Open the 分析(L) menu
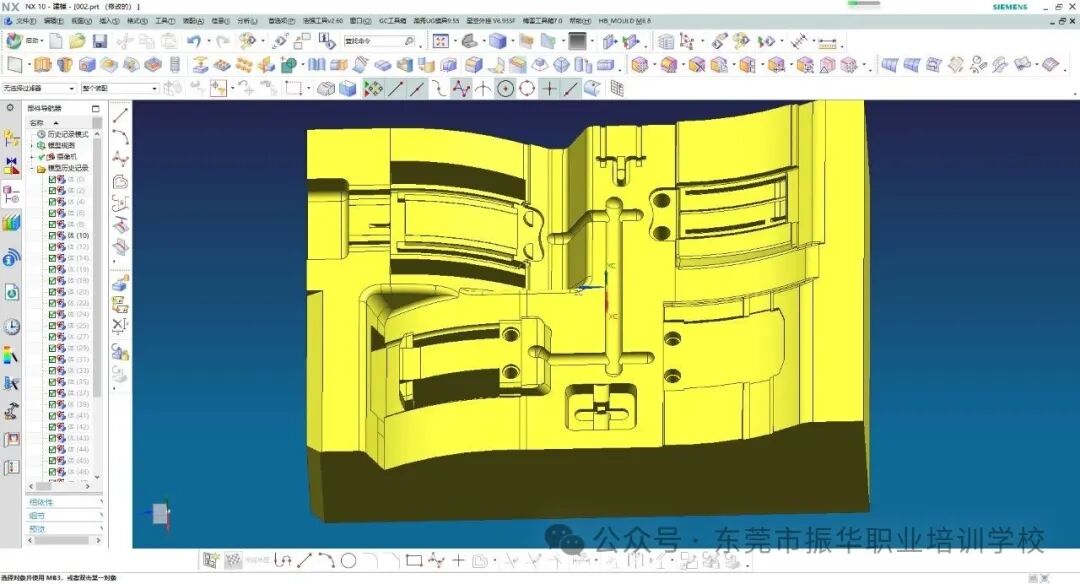The image size is (1080, 584). (247, 21)
